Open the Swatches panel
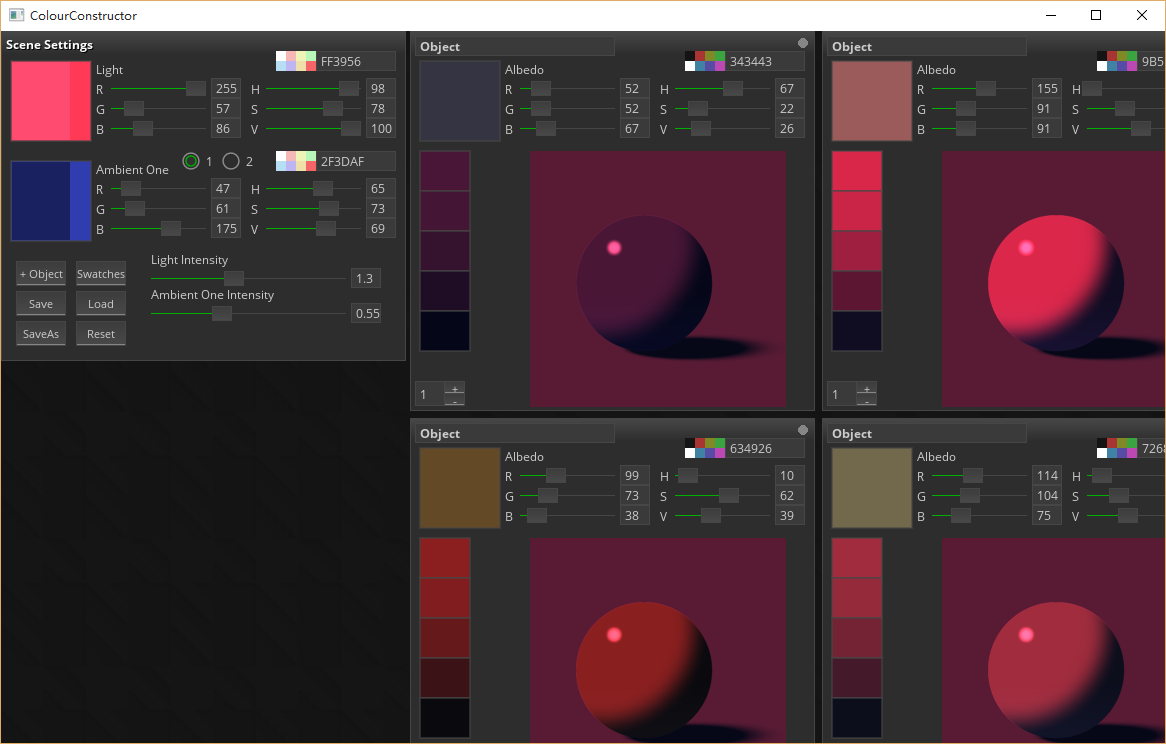Viewport: 1166px width, 744px height. [101, 274]
